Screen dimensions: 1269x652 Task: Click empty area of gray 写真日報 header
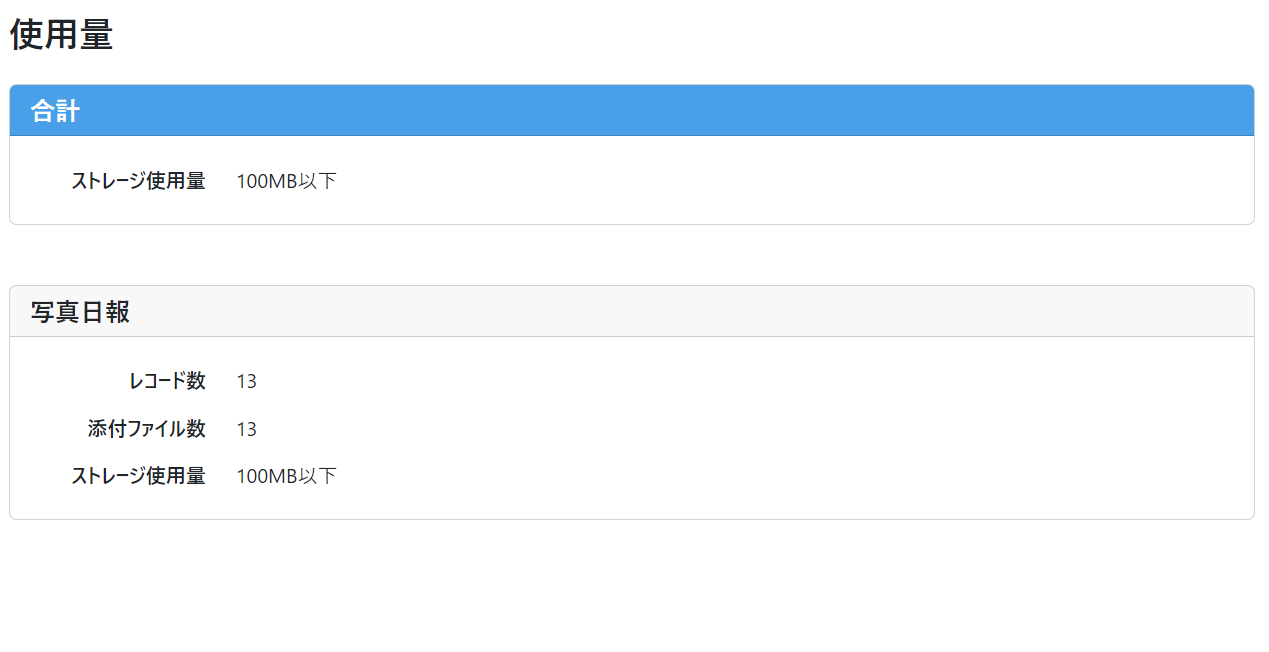pyautogui.click(x=690, y=312)
